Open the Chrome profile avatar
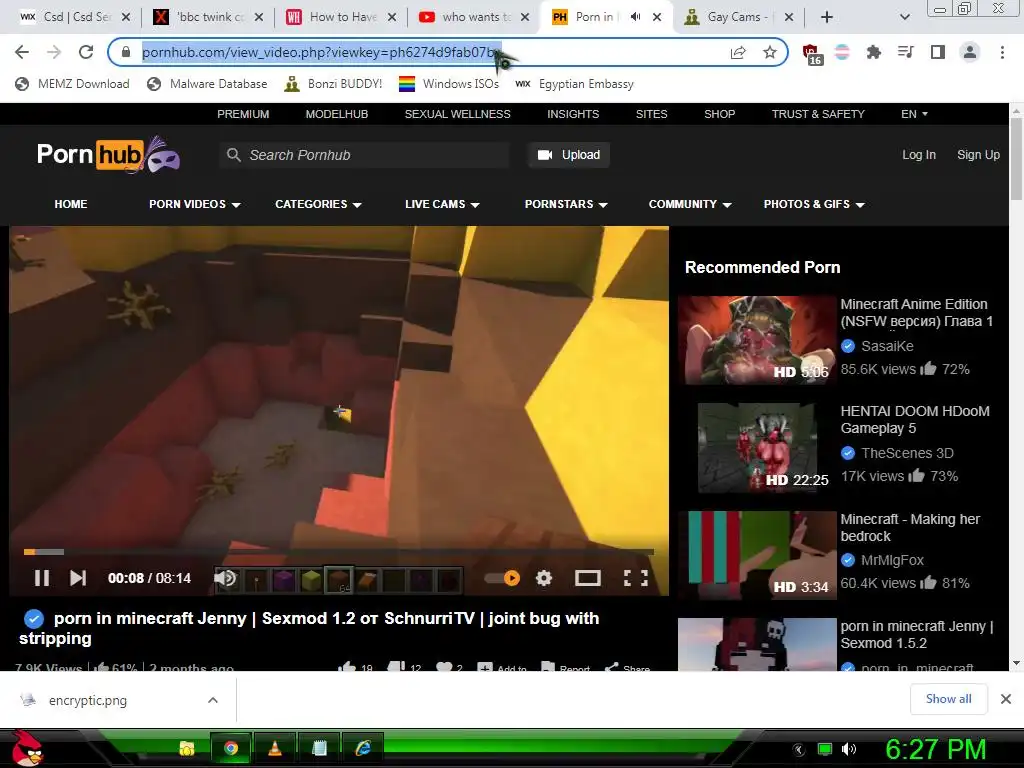The height and width of the screenshot is (768, 1024). pos(970,52)
